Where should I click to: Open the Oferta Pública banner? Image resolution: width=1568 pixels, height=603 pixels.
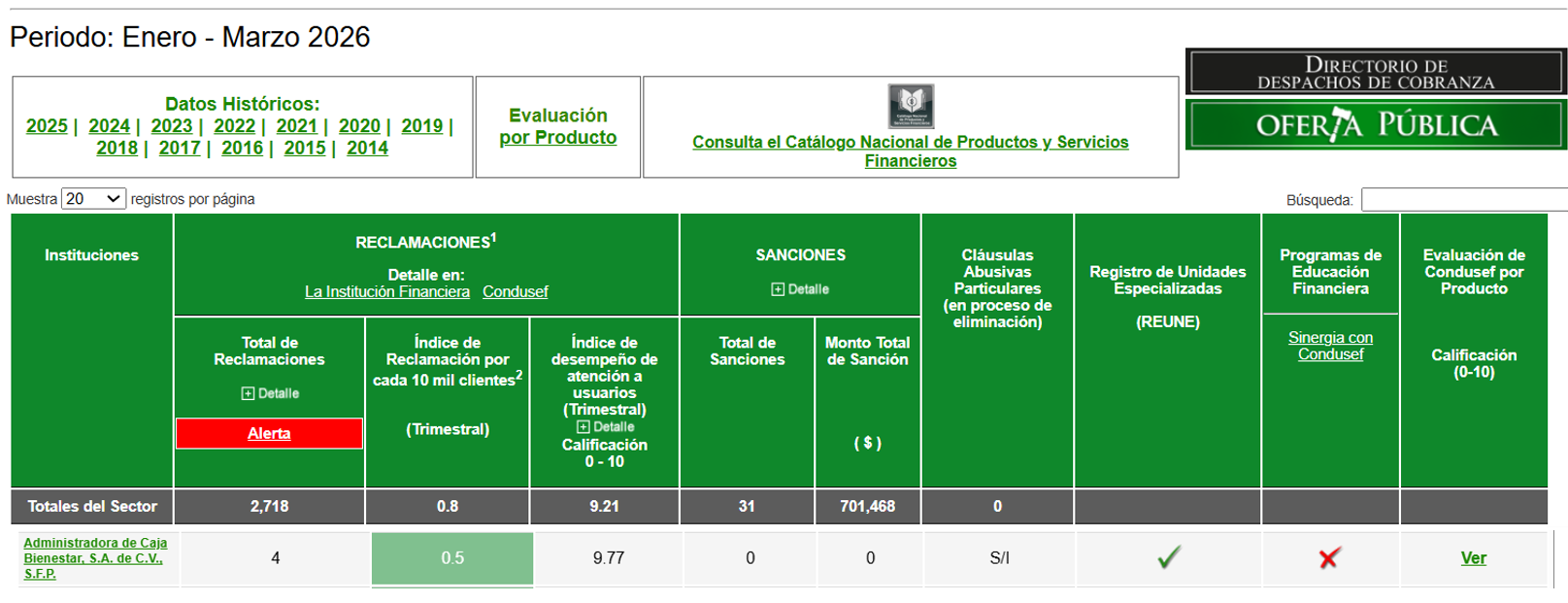coord(1376,125)
